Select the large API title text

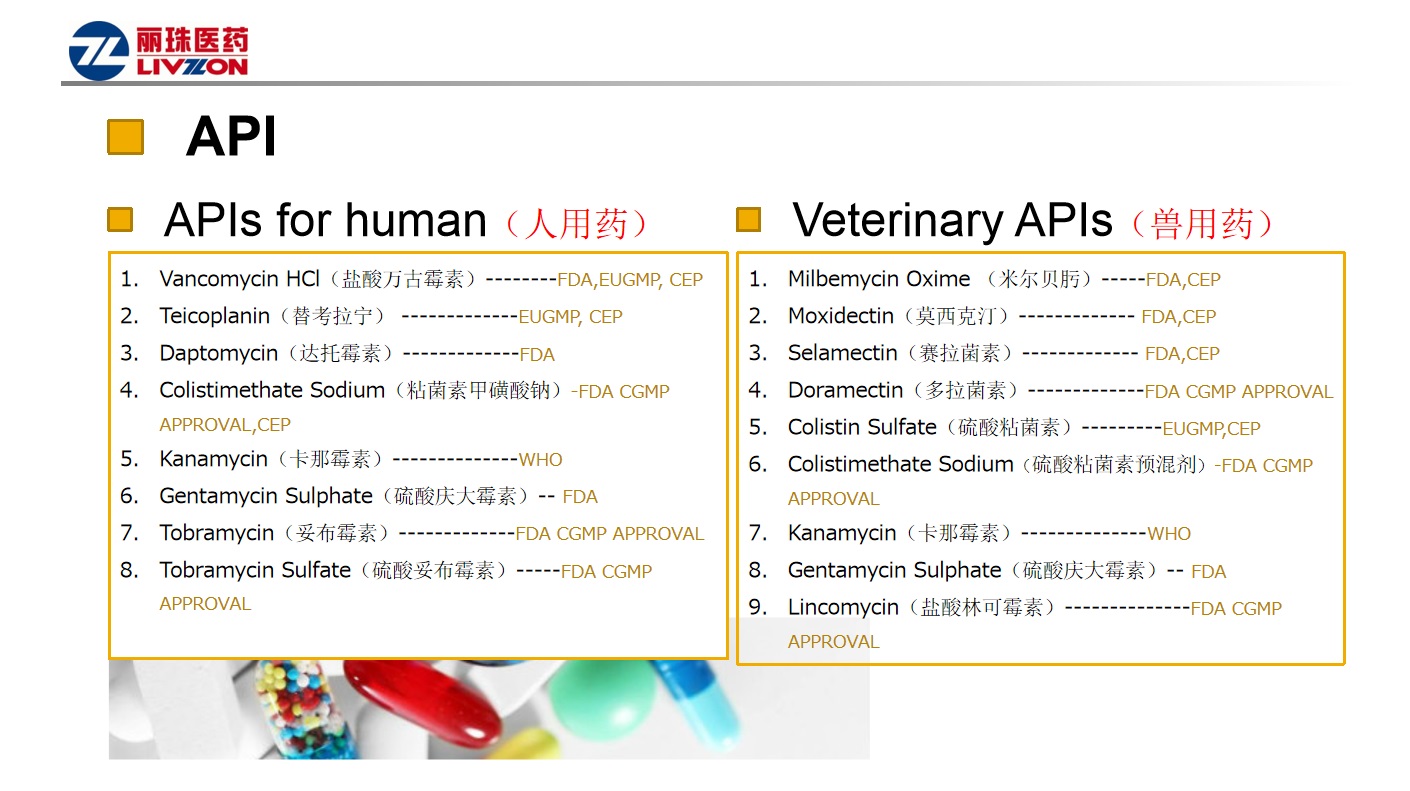pyautogui.click(x=231, y=137)
